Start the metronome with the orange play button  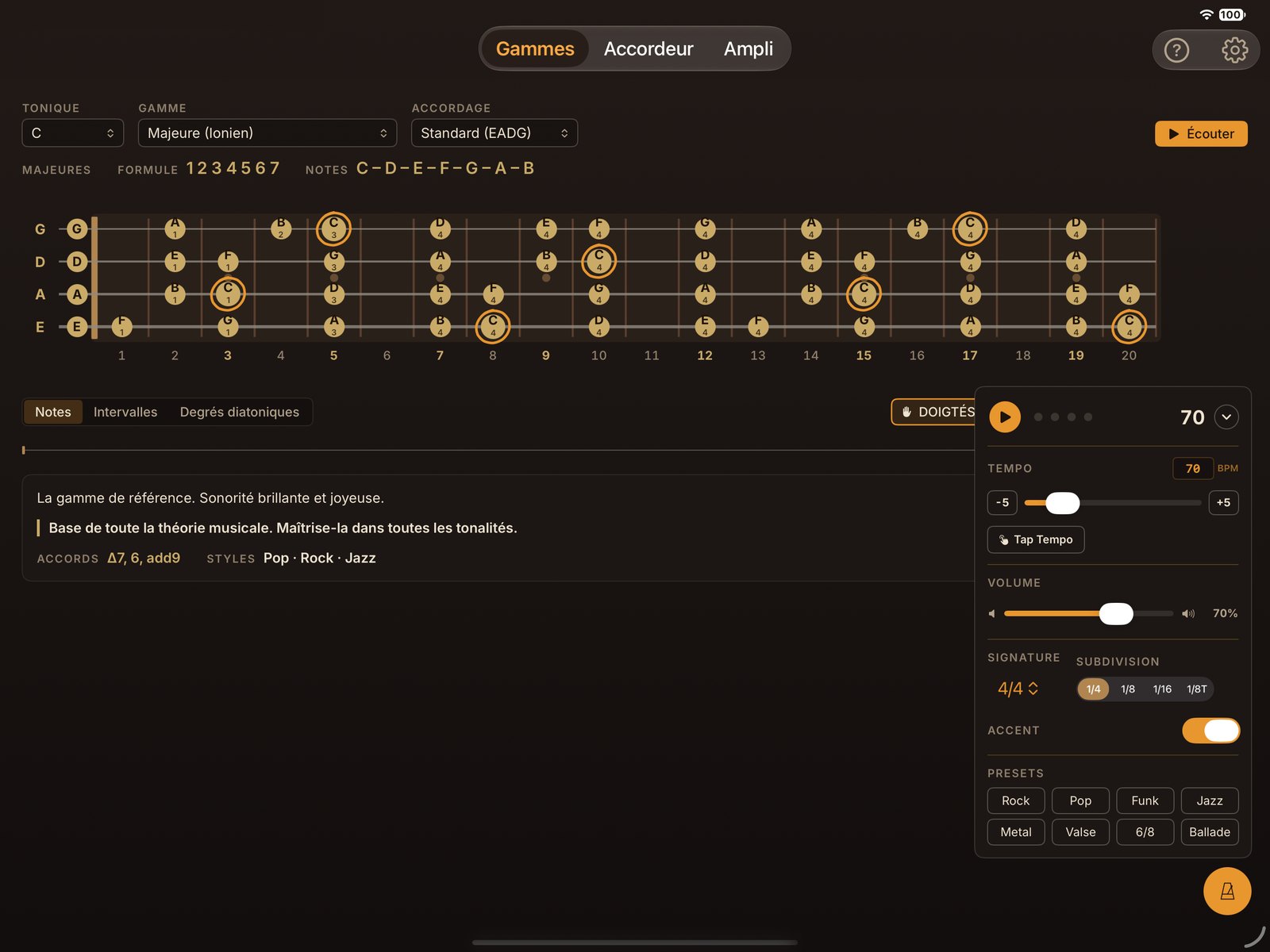pos(1005,416)
